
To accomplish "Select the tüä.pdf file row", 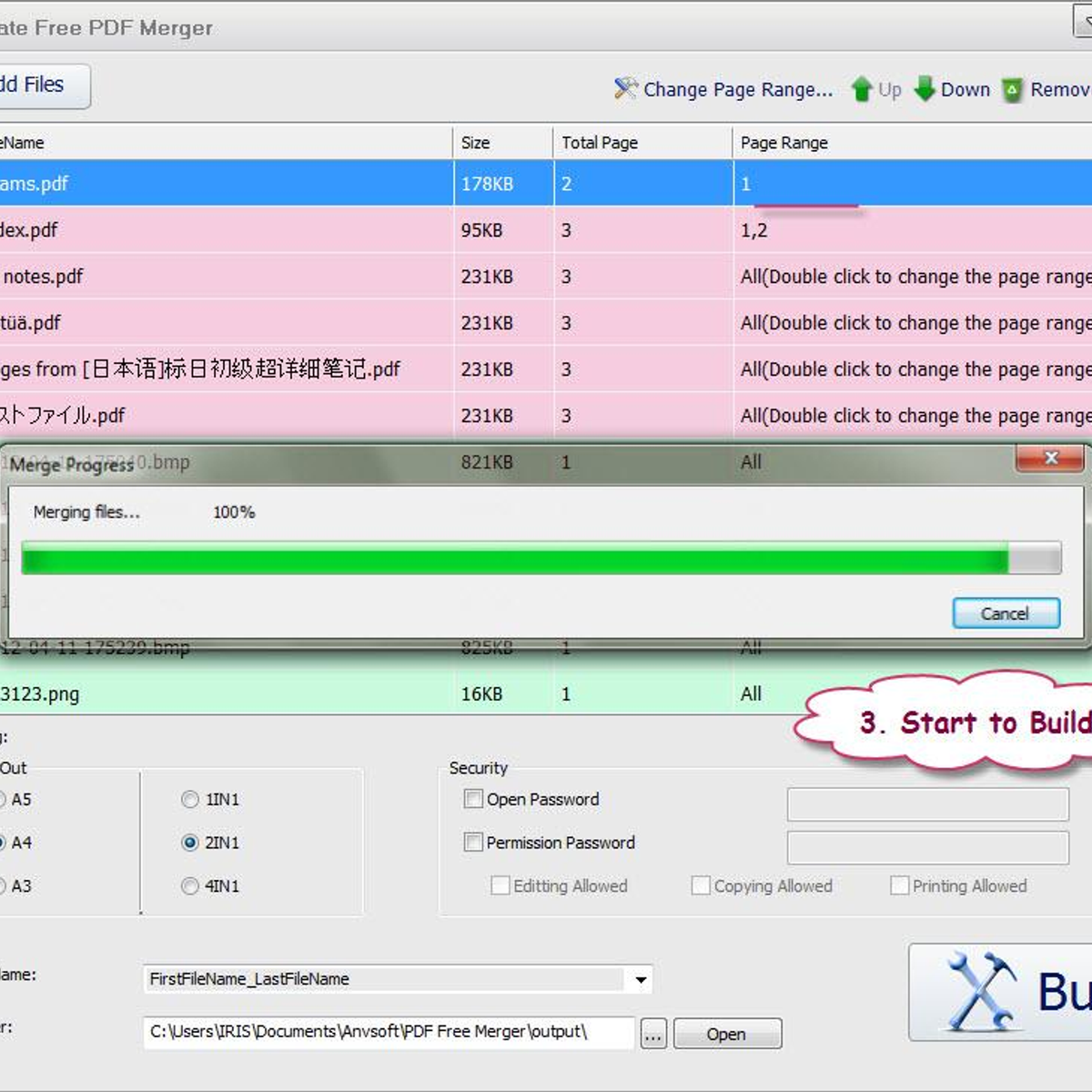I will point(546,323).
